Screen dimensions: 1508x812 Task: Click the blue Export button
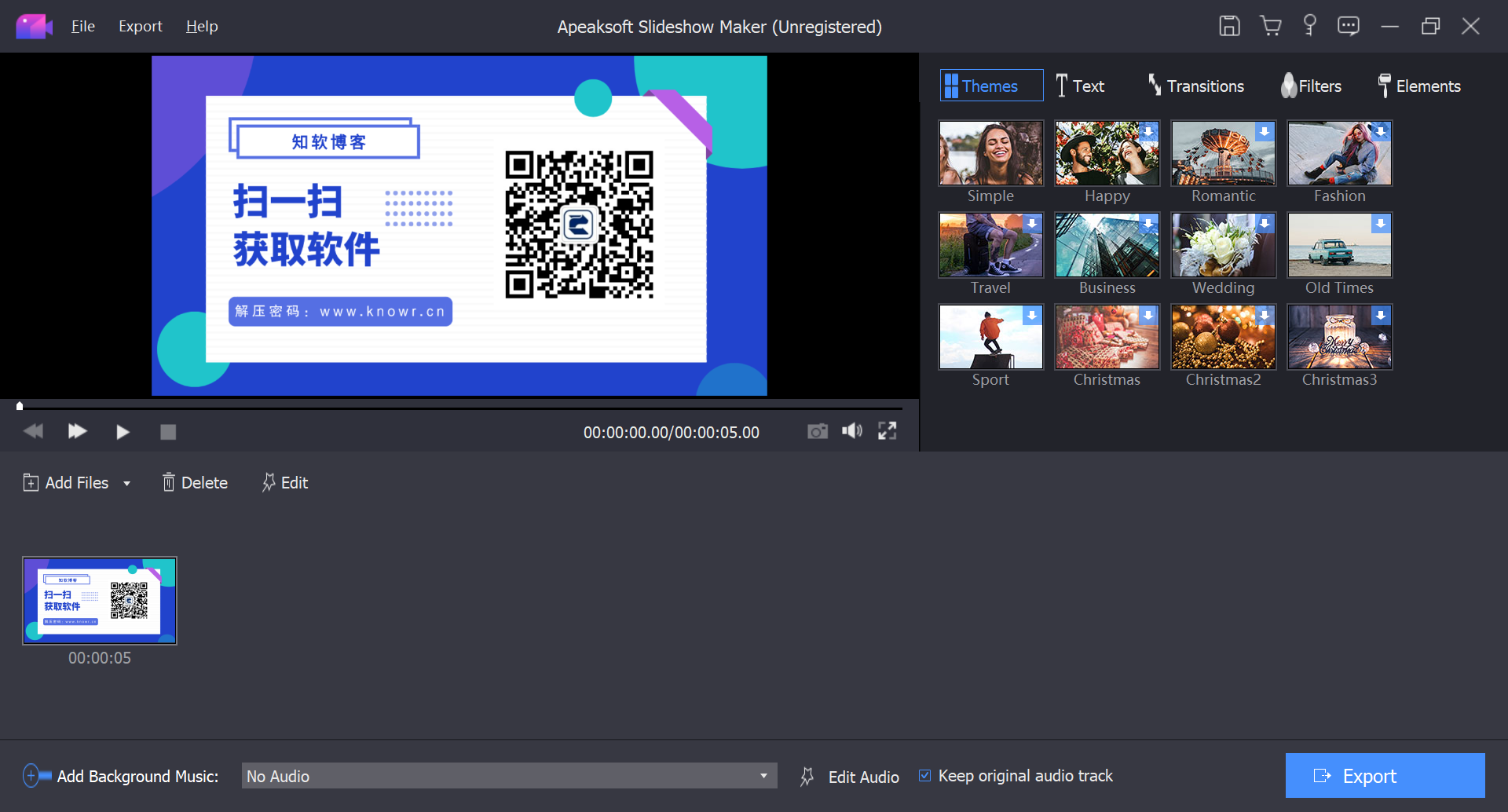pos(1385,776)
